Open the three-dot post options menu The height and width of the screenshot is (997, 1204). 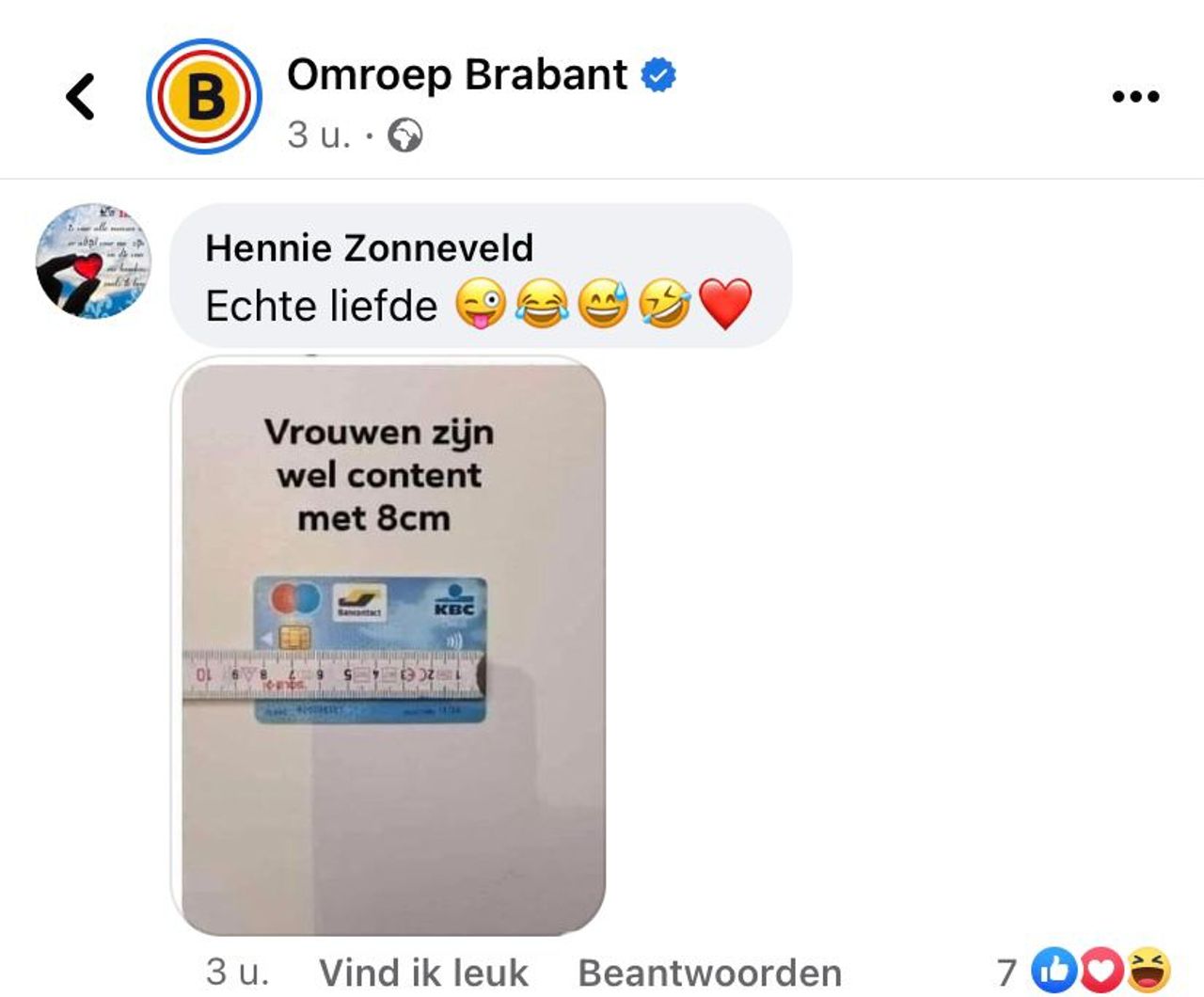coord(1135,96)
